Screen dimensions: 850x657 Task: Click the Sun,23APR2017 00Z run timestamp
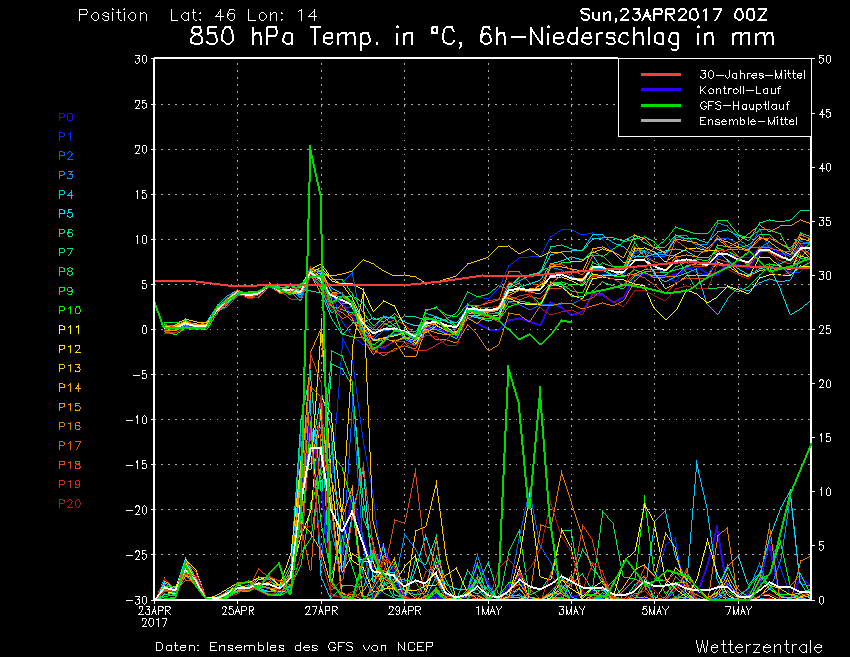point(673,15)
